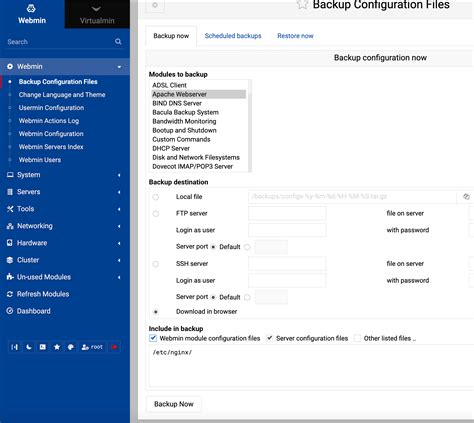Click the Webmin gear icon in the menu

tap(10, 66)
